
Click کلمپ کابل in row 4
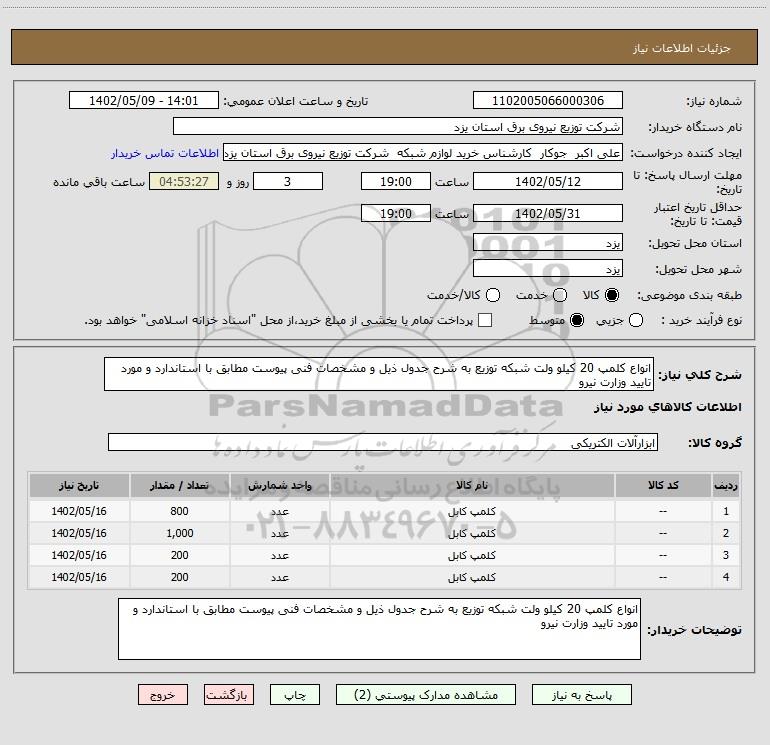[x=471, y=578]
